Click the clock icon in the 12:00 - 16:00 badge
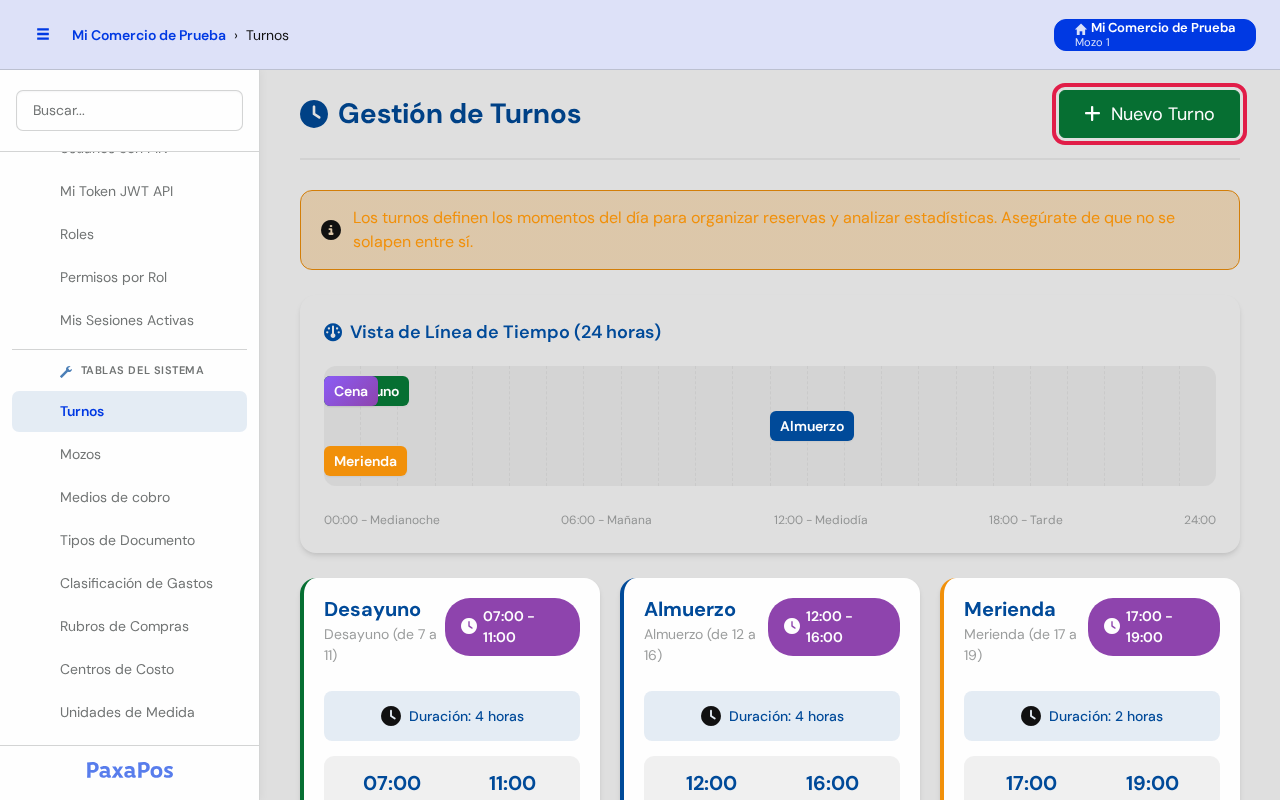The image size is (1280, 800). (x=792, y=626)
